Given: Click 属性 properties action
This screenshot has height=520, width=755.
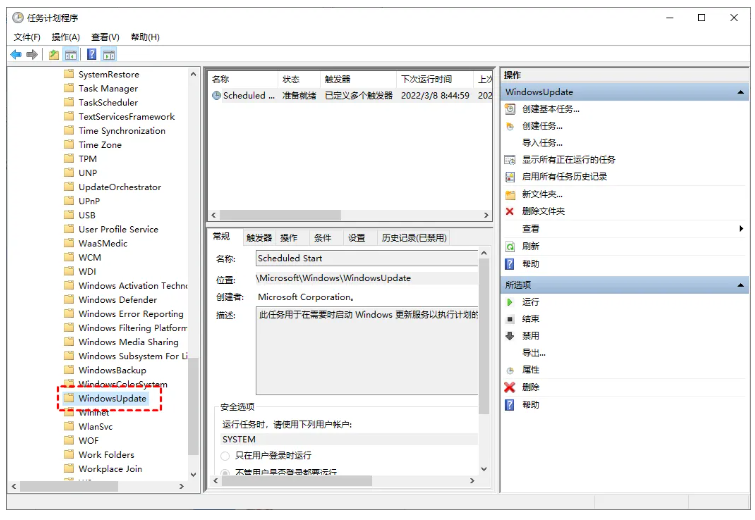Looking at the screenshot, I should pos(531,370).
